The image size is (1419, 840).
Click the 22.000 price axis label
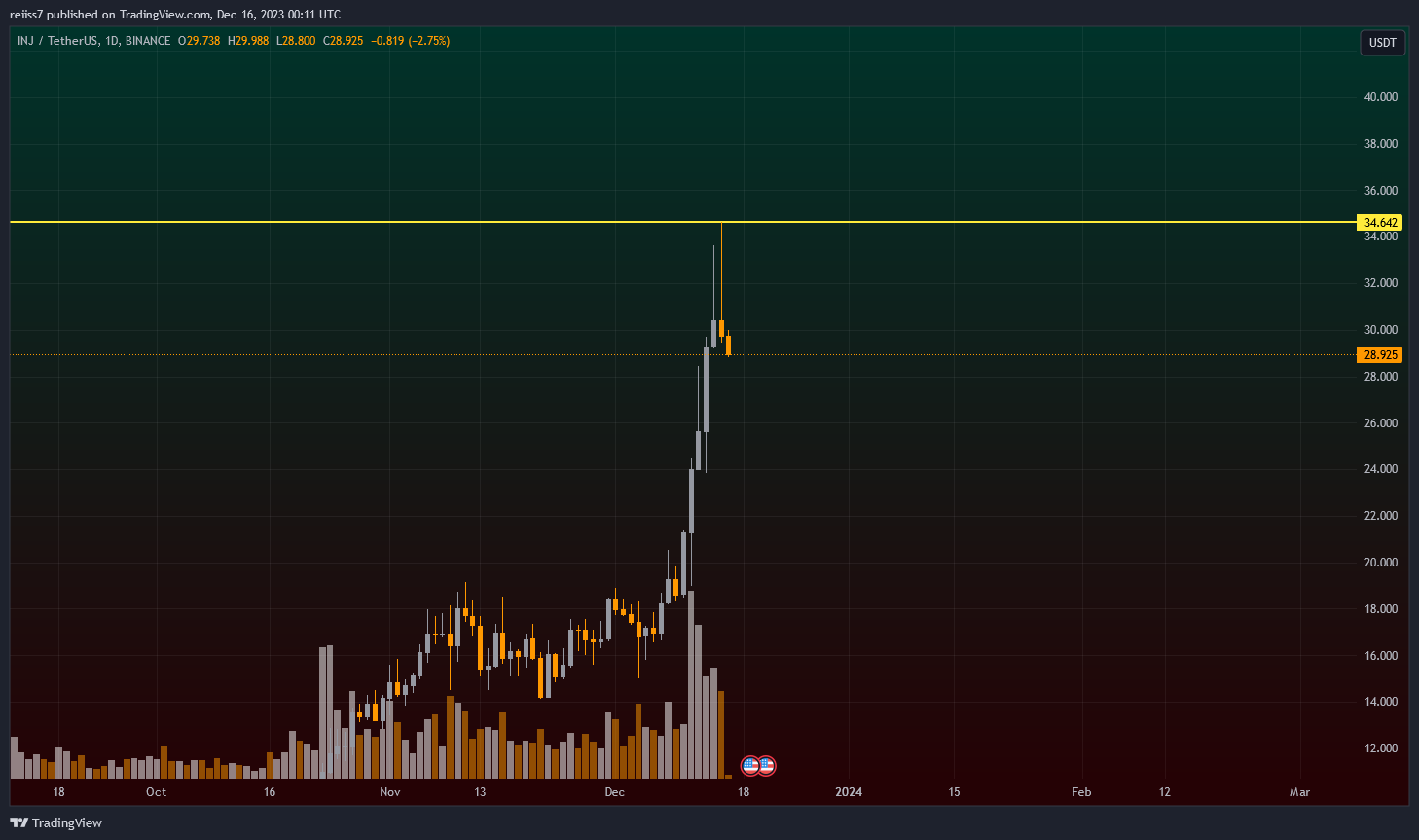click(x=1380, y=516)
